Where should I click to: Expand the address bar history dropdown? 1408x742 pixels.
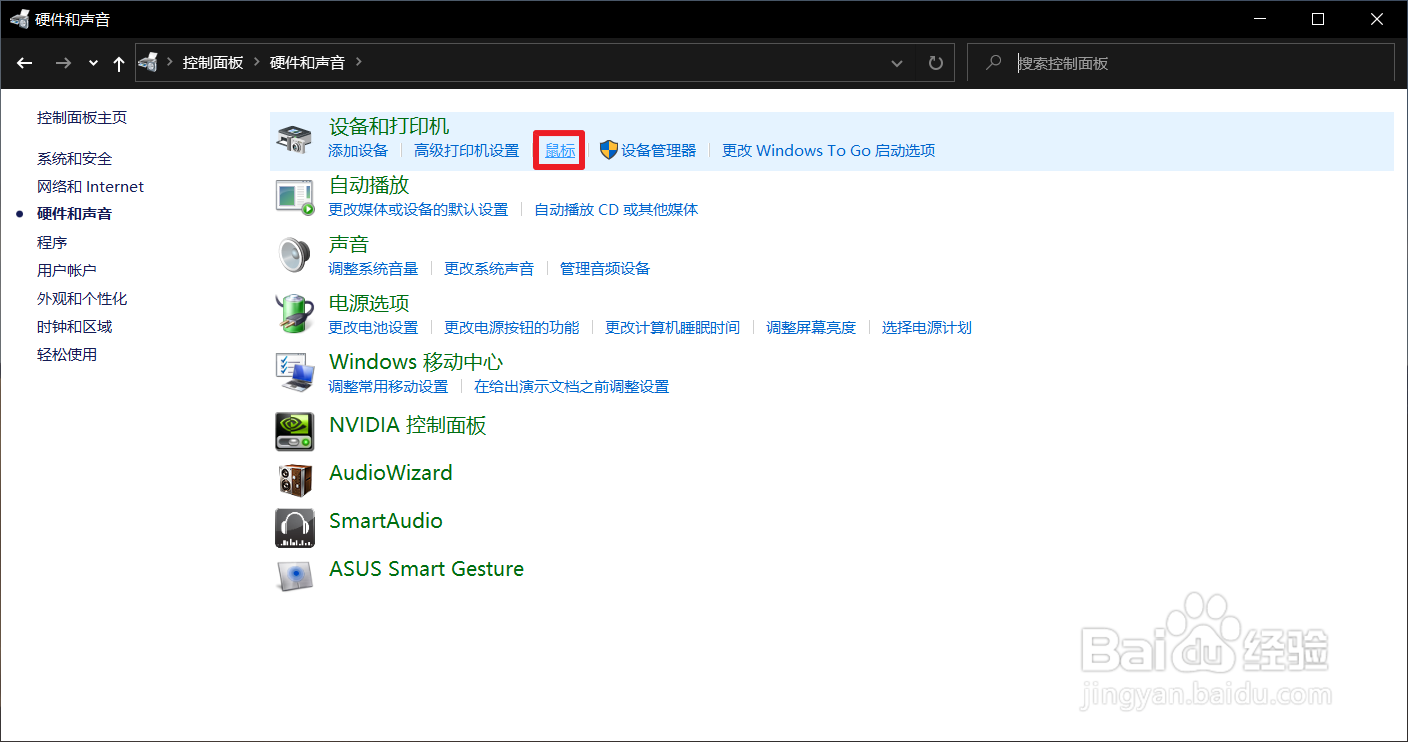[x=896, y=63]
